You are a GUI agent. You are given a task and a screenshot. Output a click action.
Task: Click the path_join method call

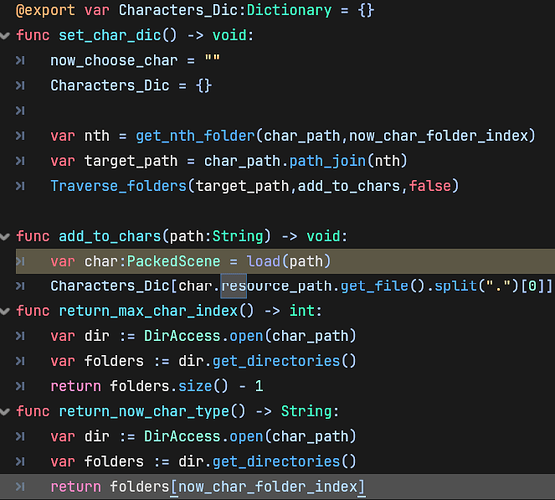(327, 161)
